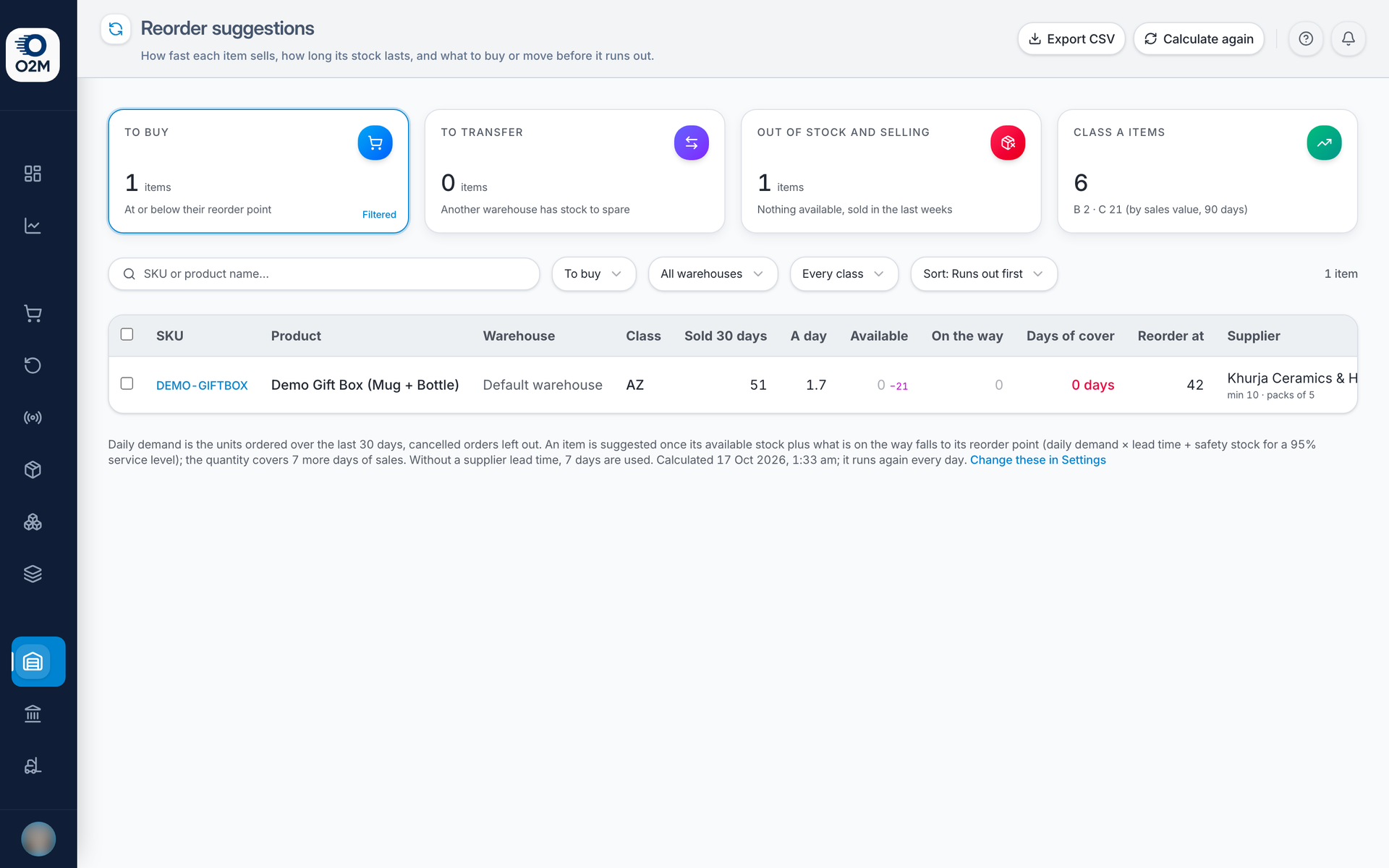The width and height of the screenshot is (1389, 868).
Task: Open the user avatar at sidebar bottom
Action: point(38,839)
